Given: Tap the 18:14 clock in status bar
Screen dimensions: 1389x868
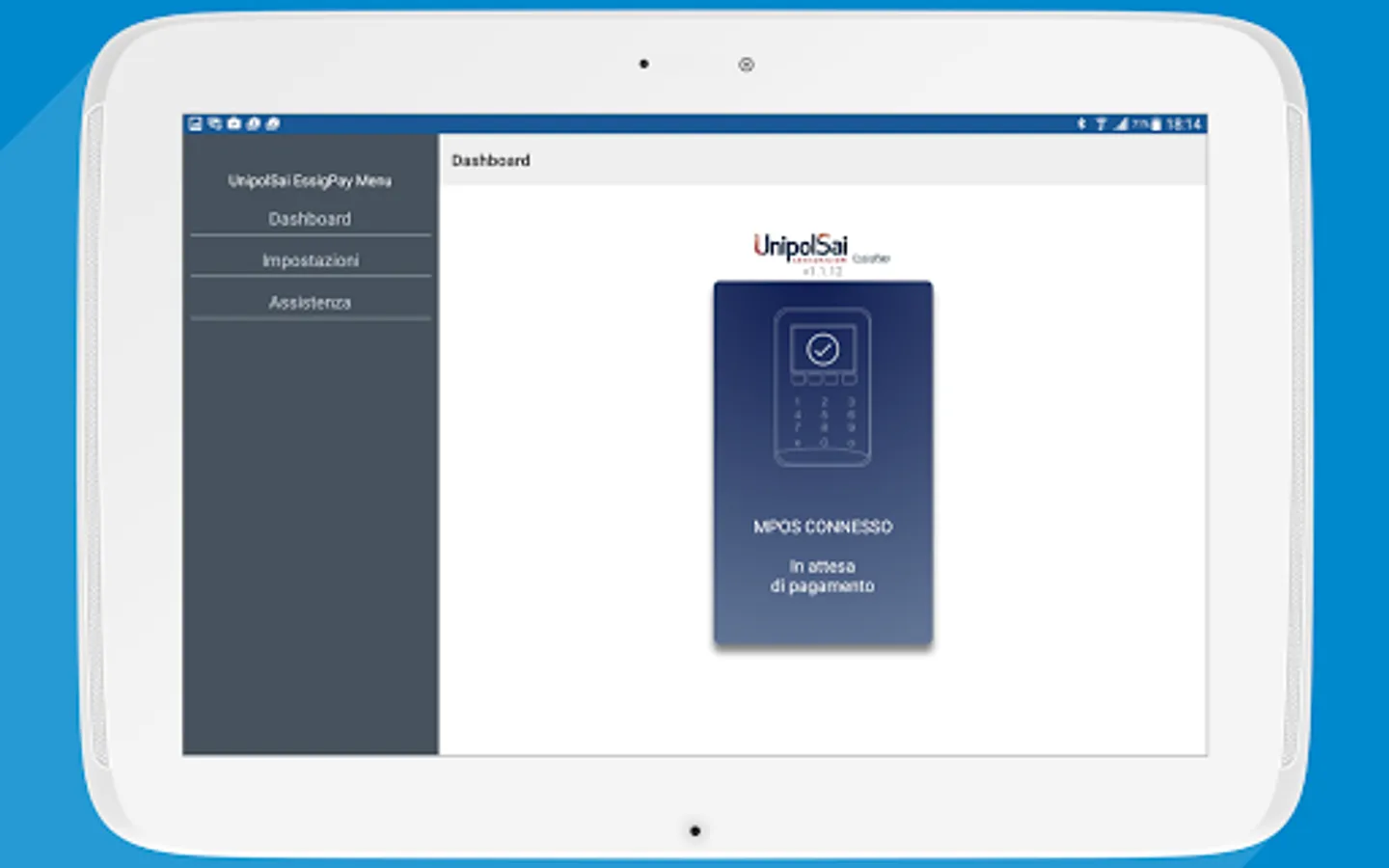Looking at the screenshot, I should coord(1184,123).
